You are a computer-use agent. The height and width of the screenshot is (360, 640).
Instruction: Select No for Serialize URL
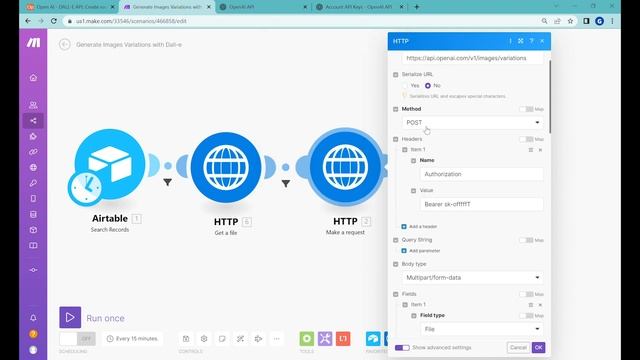pyautogui.click(x=428, y=85)
